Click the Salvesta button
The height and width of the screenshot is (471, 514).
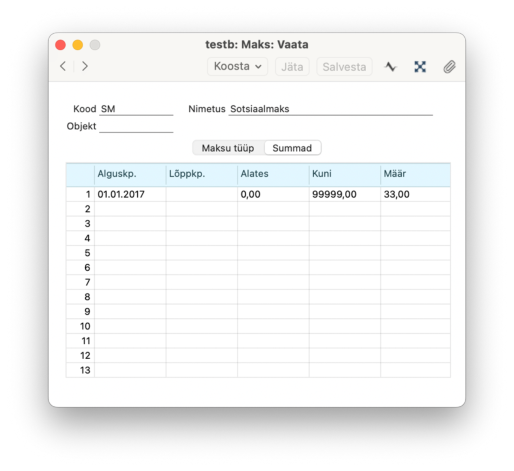click(x=344, y=67)
